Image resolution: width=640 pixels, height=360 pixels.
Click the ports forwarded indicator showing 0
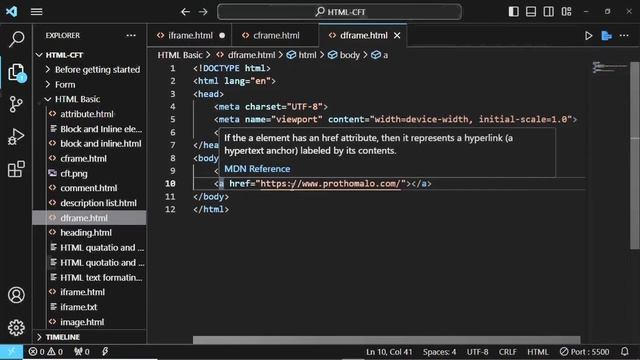point(82,352)
